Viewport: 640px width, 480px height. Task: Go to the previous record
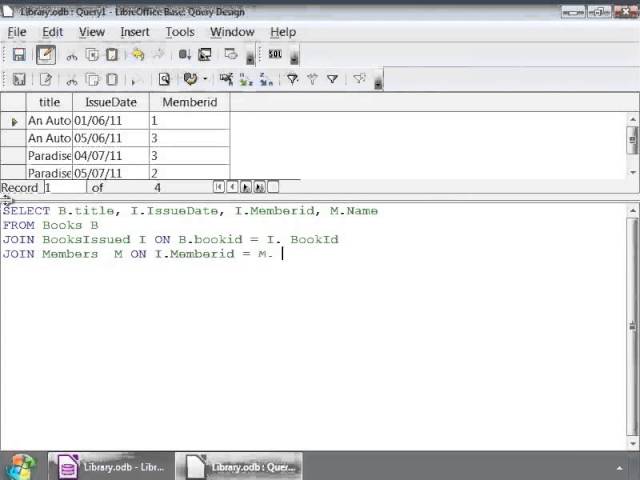click(x=232, y=187)
